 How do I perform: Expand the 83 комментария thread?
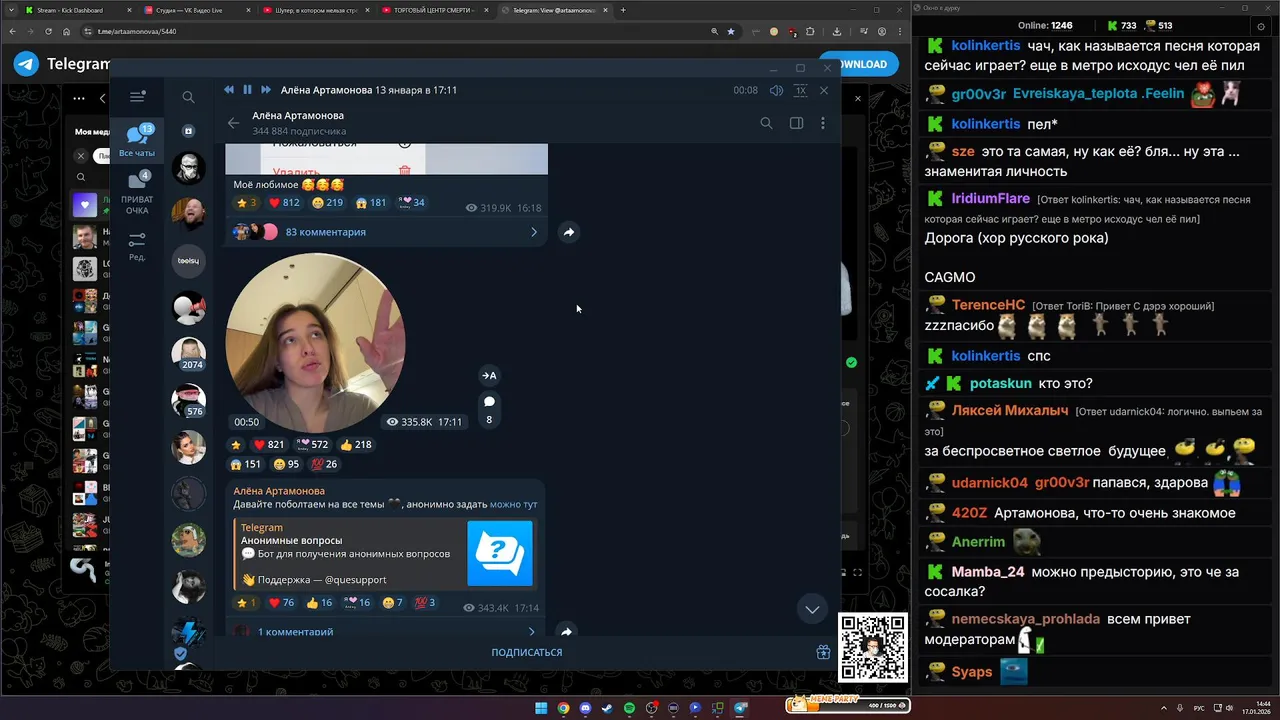pos(386,232)
